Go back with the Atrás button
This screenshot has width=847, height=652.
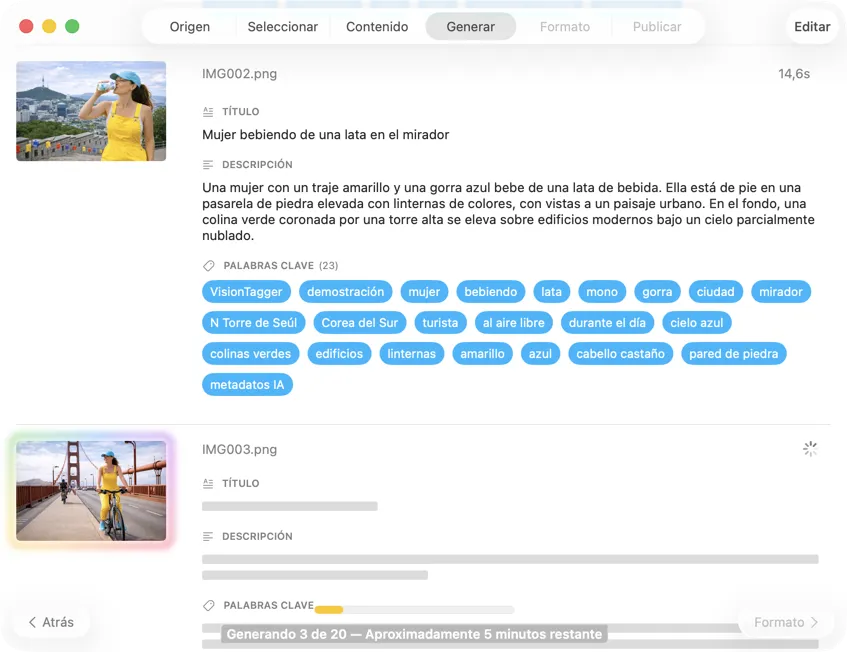[x=51, y=622]
